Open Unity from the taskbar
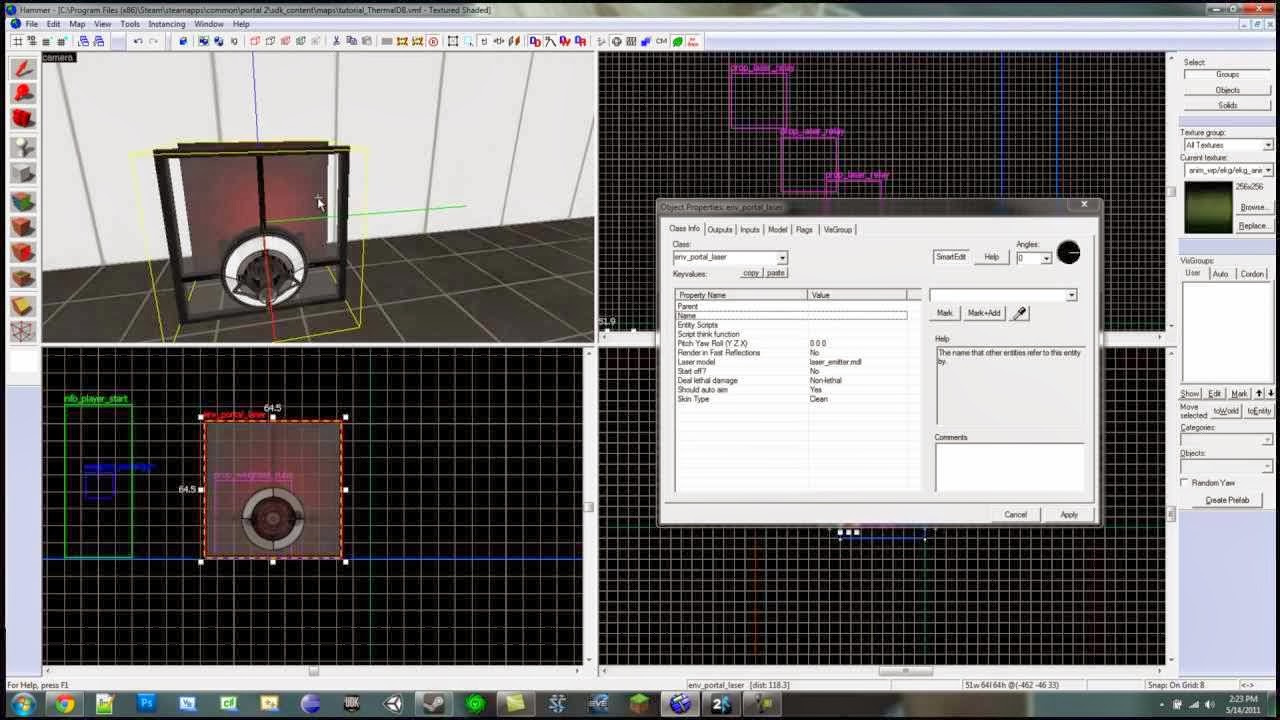1280x720 pixels. pos(394,703)
